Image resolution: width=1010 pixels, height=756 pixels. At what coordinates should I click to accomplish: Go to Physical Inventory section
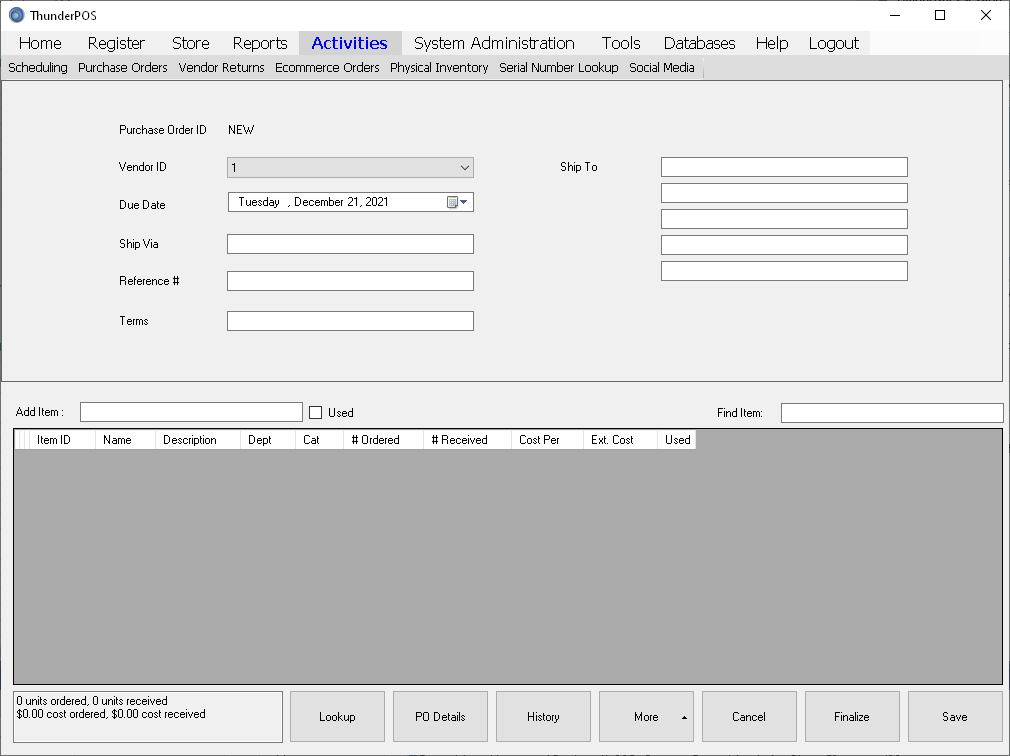[x=439, y=68]
